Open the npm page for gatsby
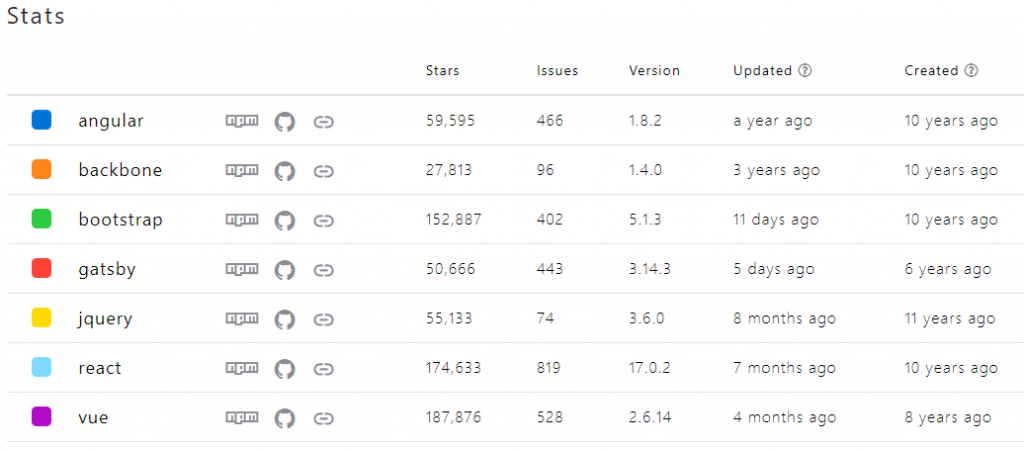This screenshot has width=1024, height=451. pyautogui.click(x=241, y=270)
